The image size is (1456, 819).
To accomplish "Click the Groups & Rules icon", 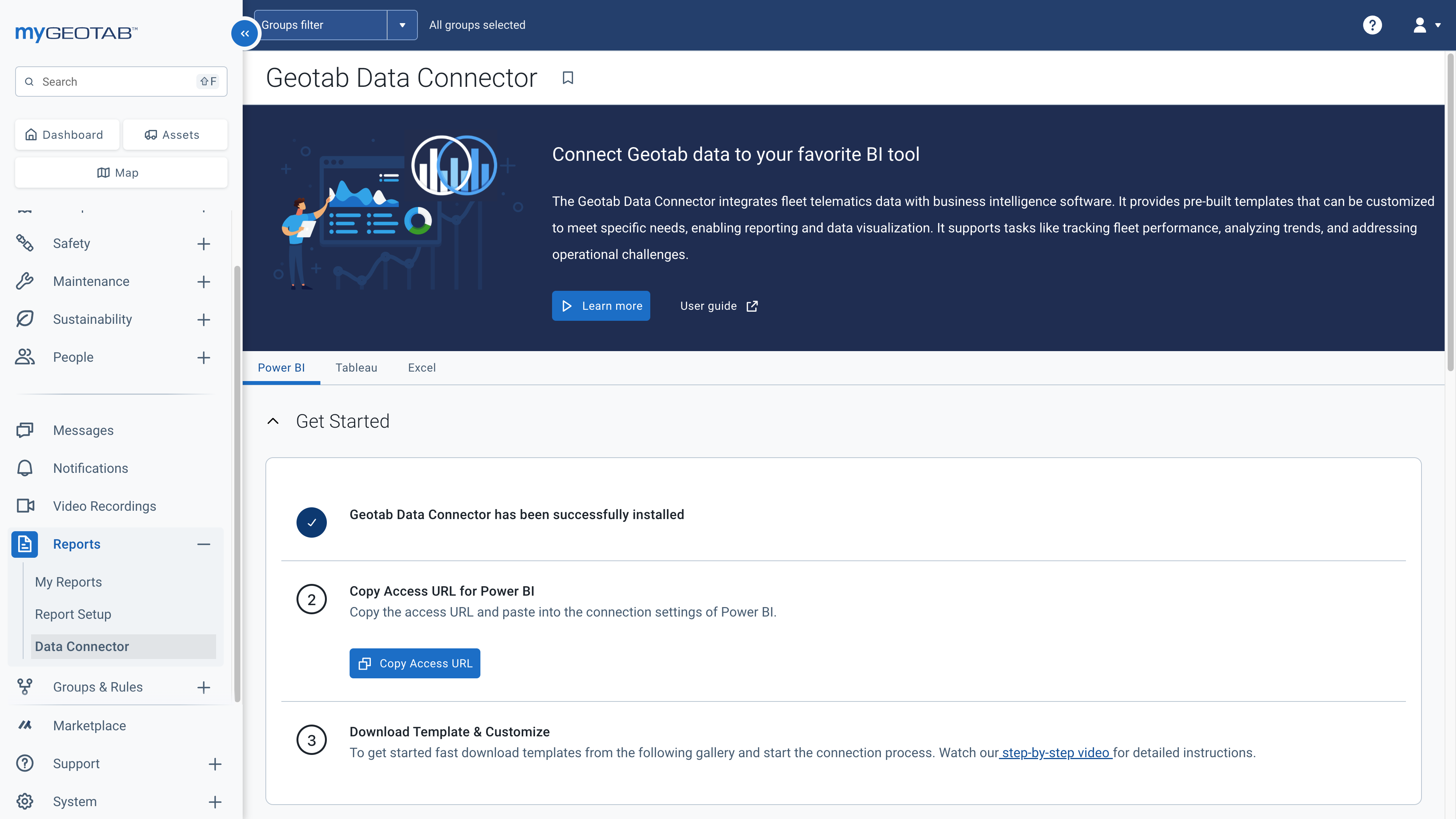I will click(x=25, y=687).
